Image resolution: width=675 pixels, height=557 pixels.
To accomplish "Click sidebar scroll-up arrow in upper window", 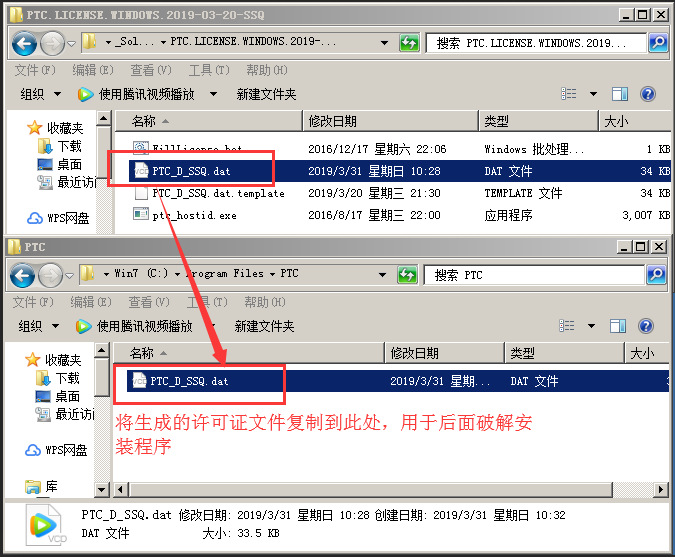I will (x=104, y=118).
